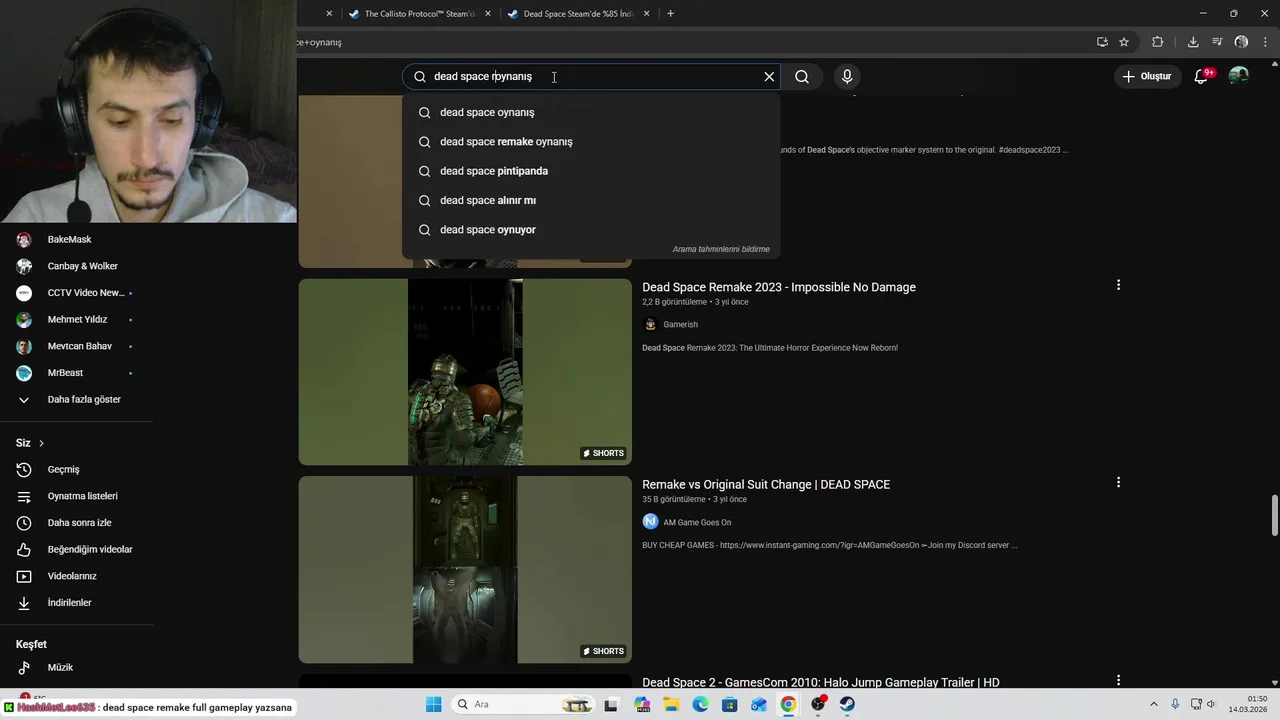Image resolution: width=1280 pixels, height=720 pixels.
Task: Open the AM Game Goes On channel link
Action: [x=697, y=522]
